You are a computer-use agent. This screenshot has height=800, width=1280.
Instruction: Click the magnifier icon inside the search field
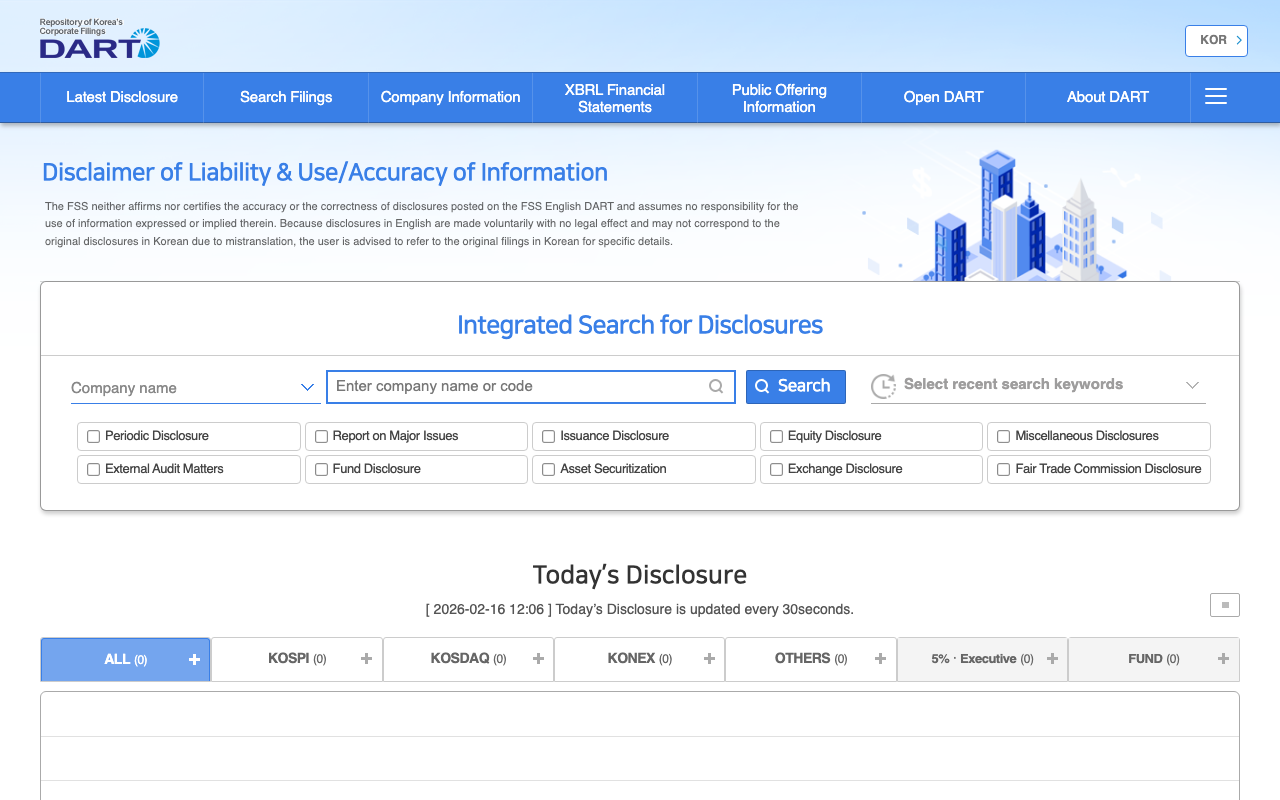[715, 386]
